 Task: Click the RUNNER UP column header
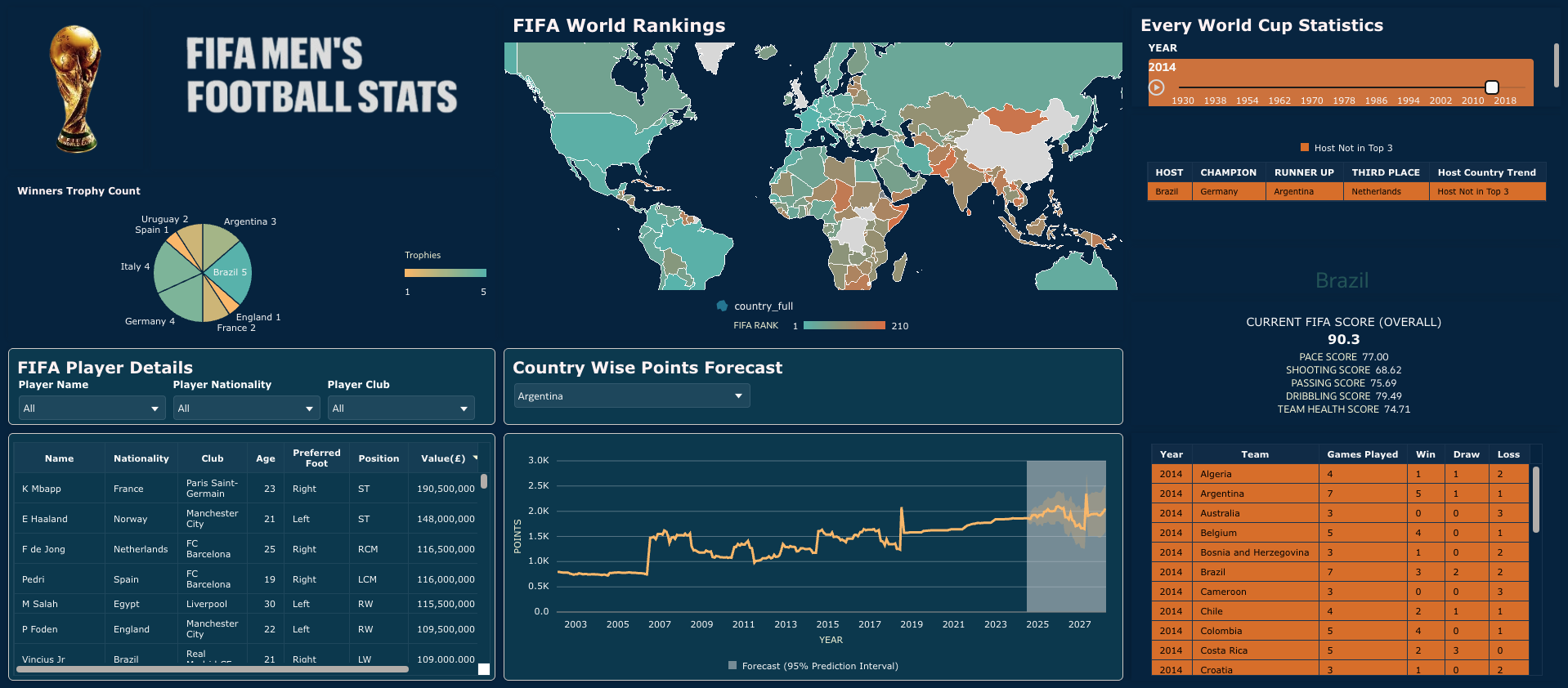click(1304, 172)
